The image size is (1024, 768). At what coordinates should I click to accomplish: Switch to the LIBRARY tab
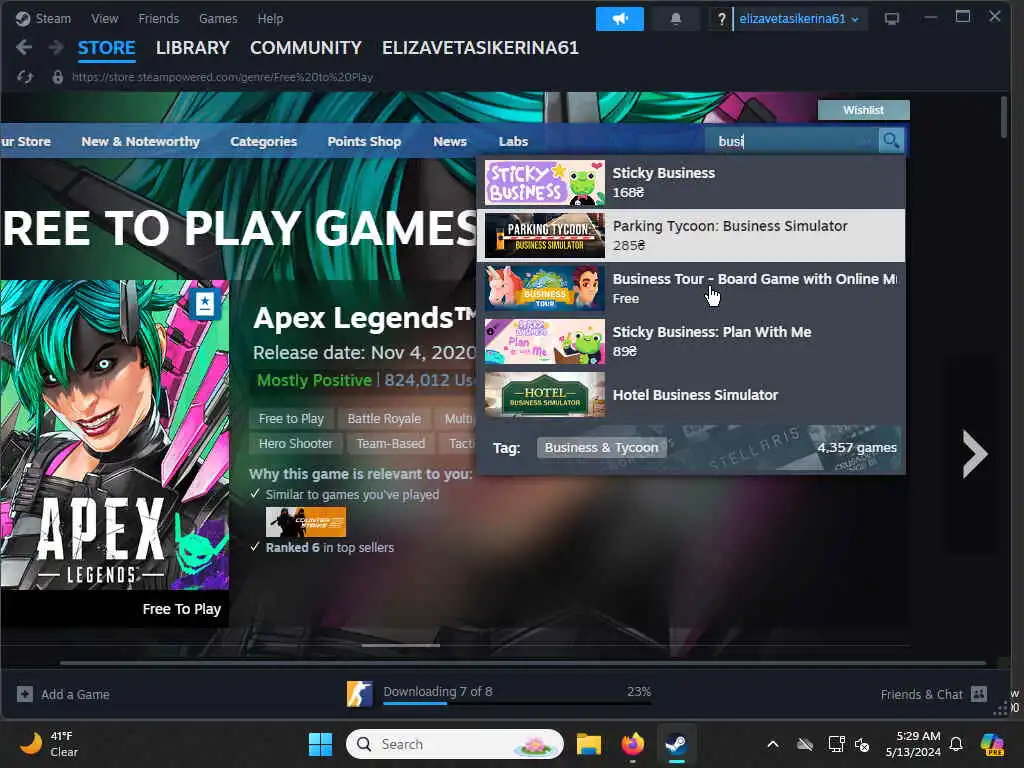click(x=193, y=48)
